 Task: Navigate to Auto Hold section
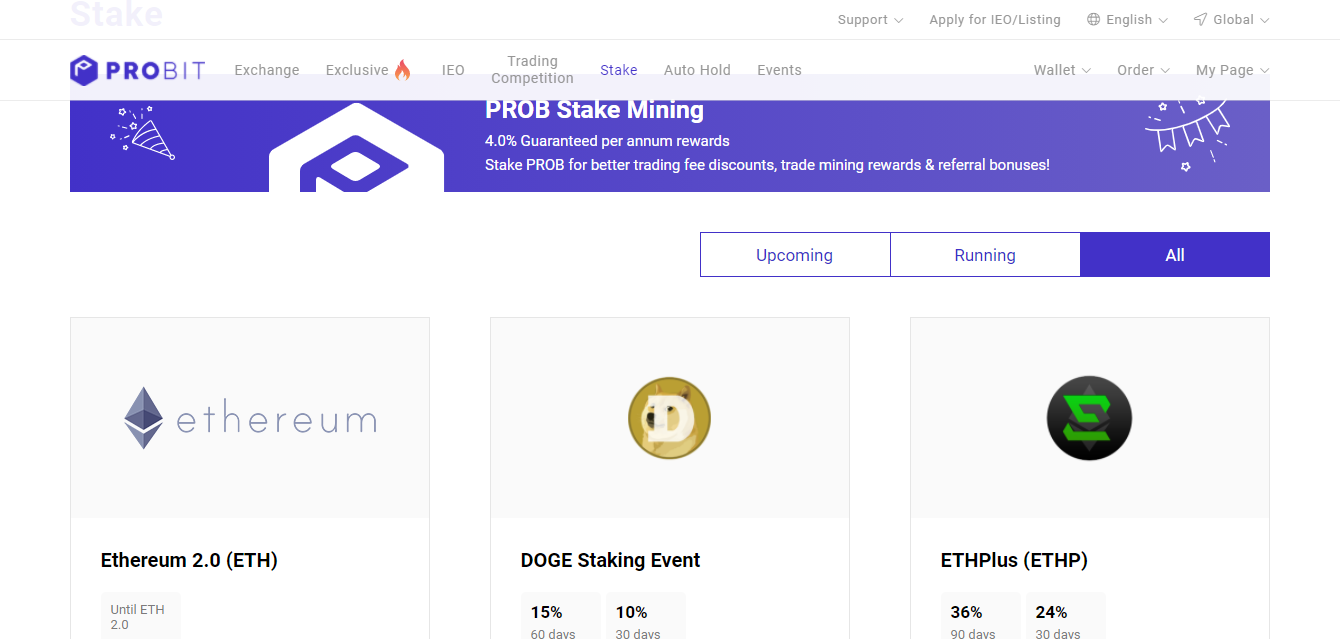697,70
